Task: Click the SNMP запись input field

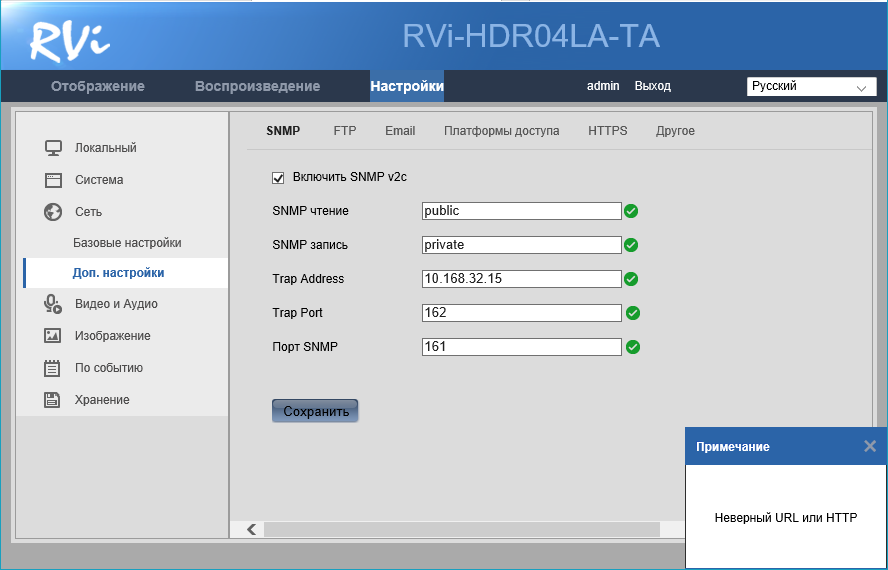Action: (522, 245)
